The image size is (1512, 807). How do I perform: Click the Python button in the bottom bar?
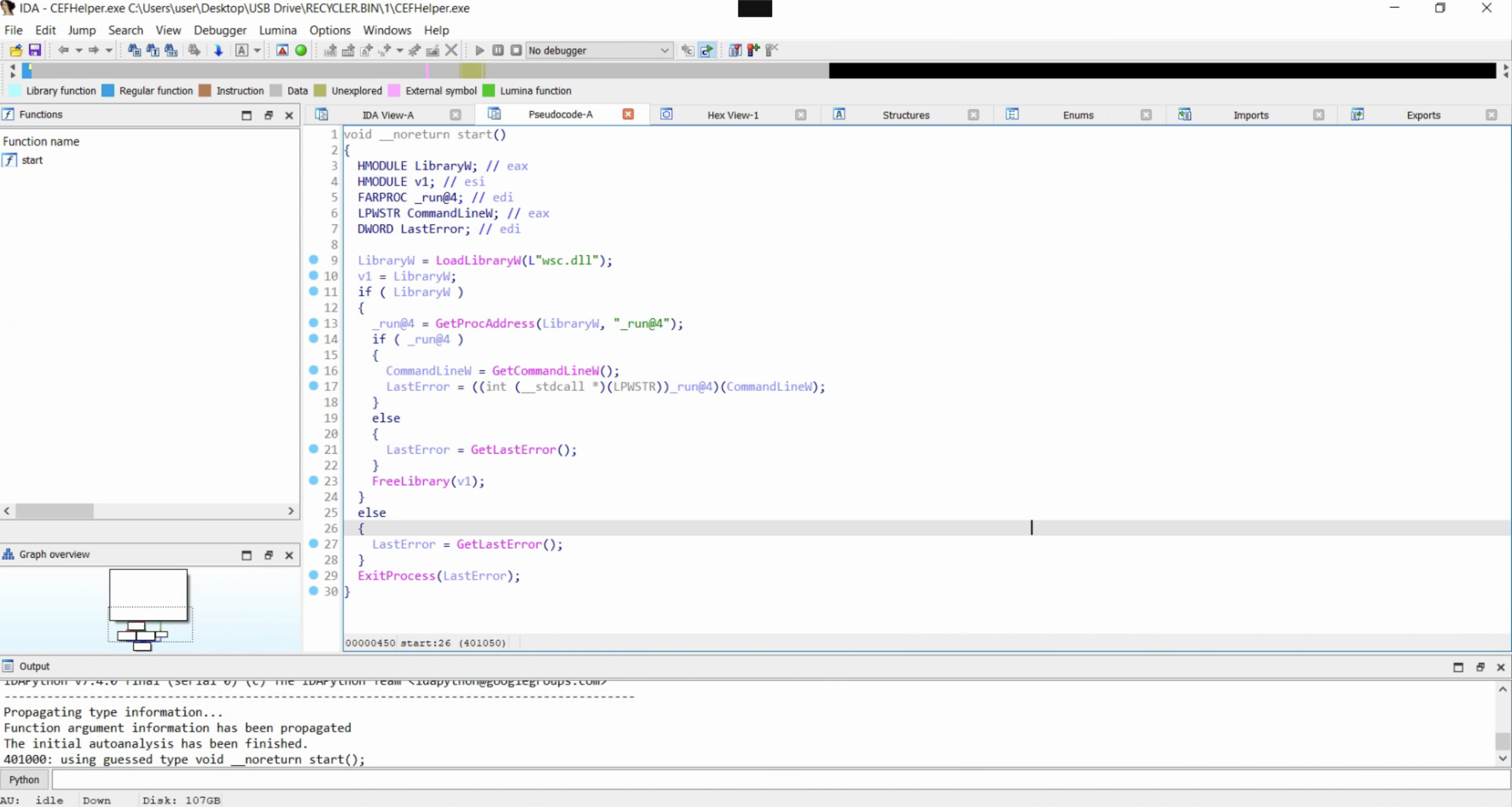(24, 779)
